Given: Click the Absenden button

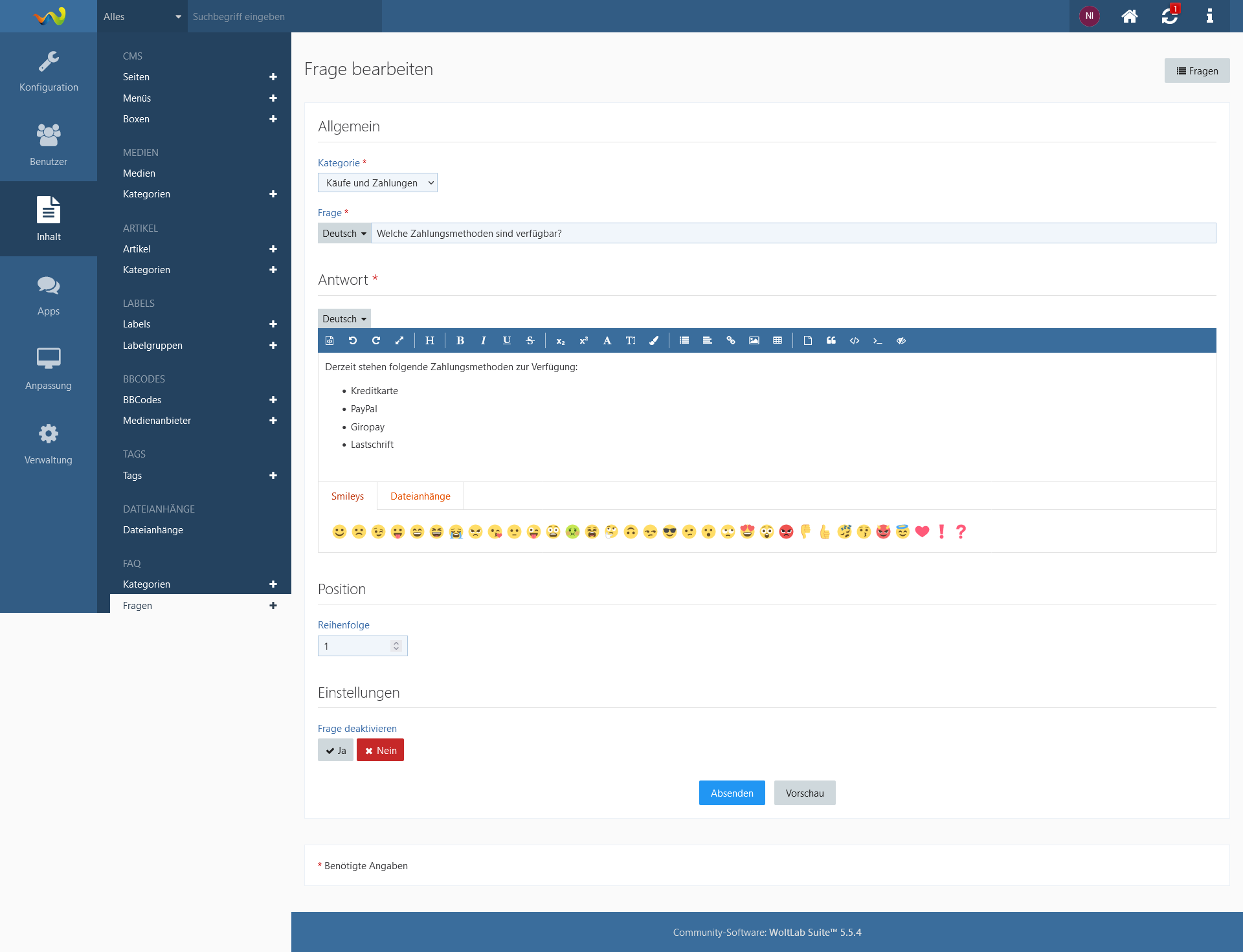Looking at the screenshot, I should point(732,793).
